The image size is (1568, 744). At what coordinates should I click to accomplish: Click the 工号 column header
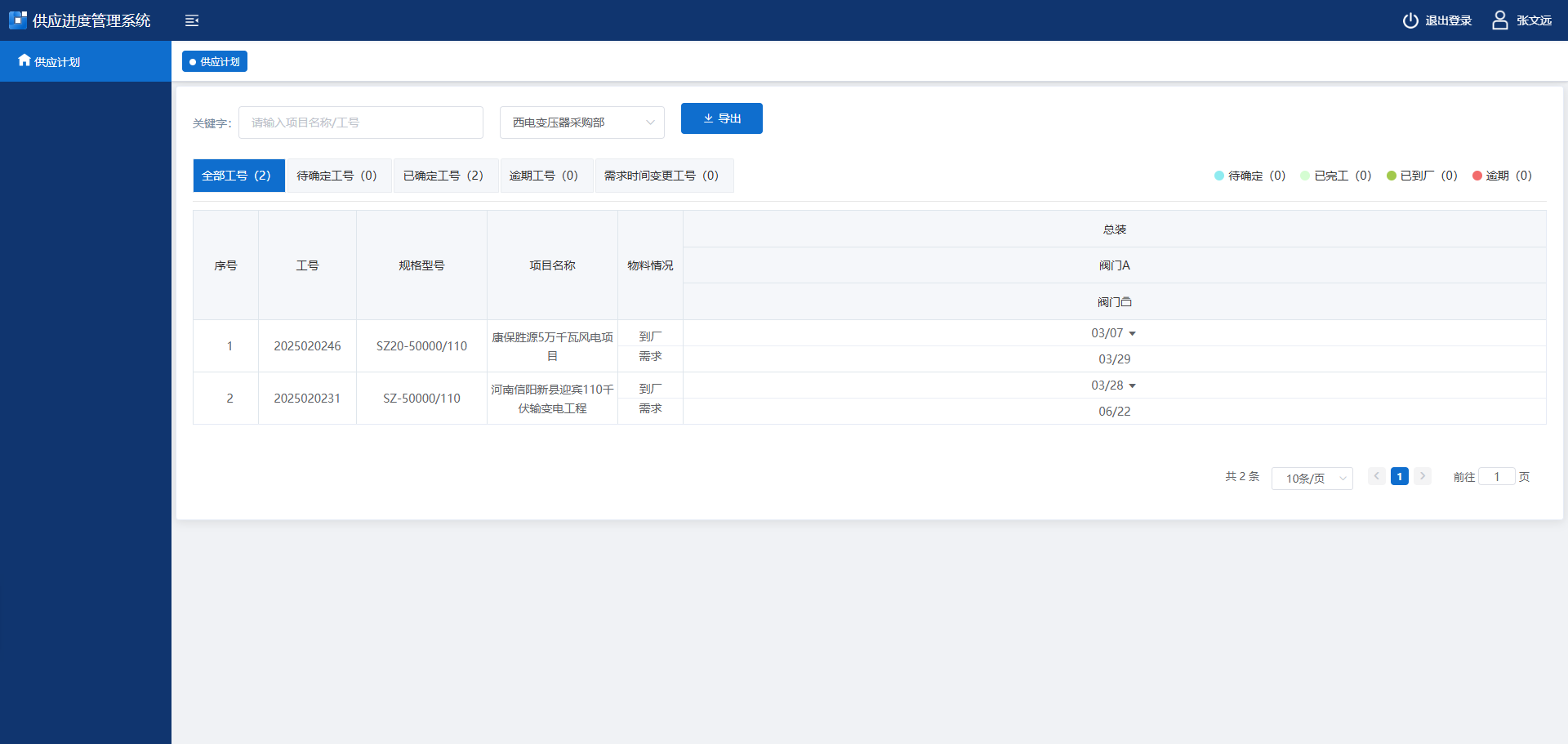pos(307,265)
